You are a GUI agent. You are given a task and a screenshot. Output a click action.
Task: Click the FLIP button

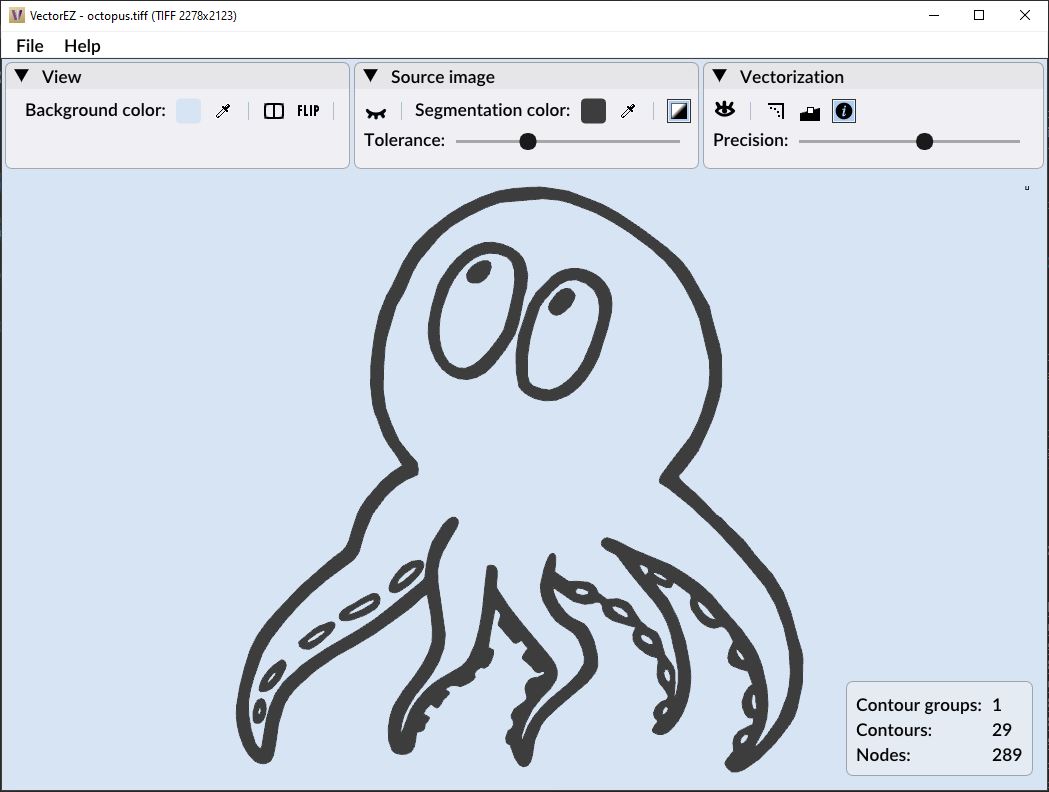[x=308, y=111]
